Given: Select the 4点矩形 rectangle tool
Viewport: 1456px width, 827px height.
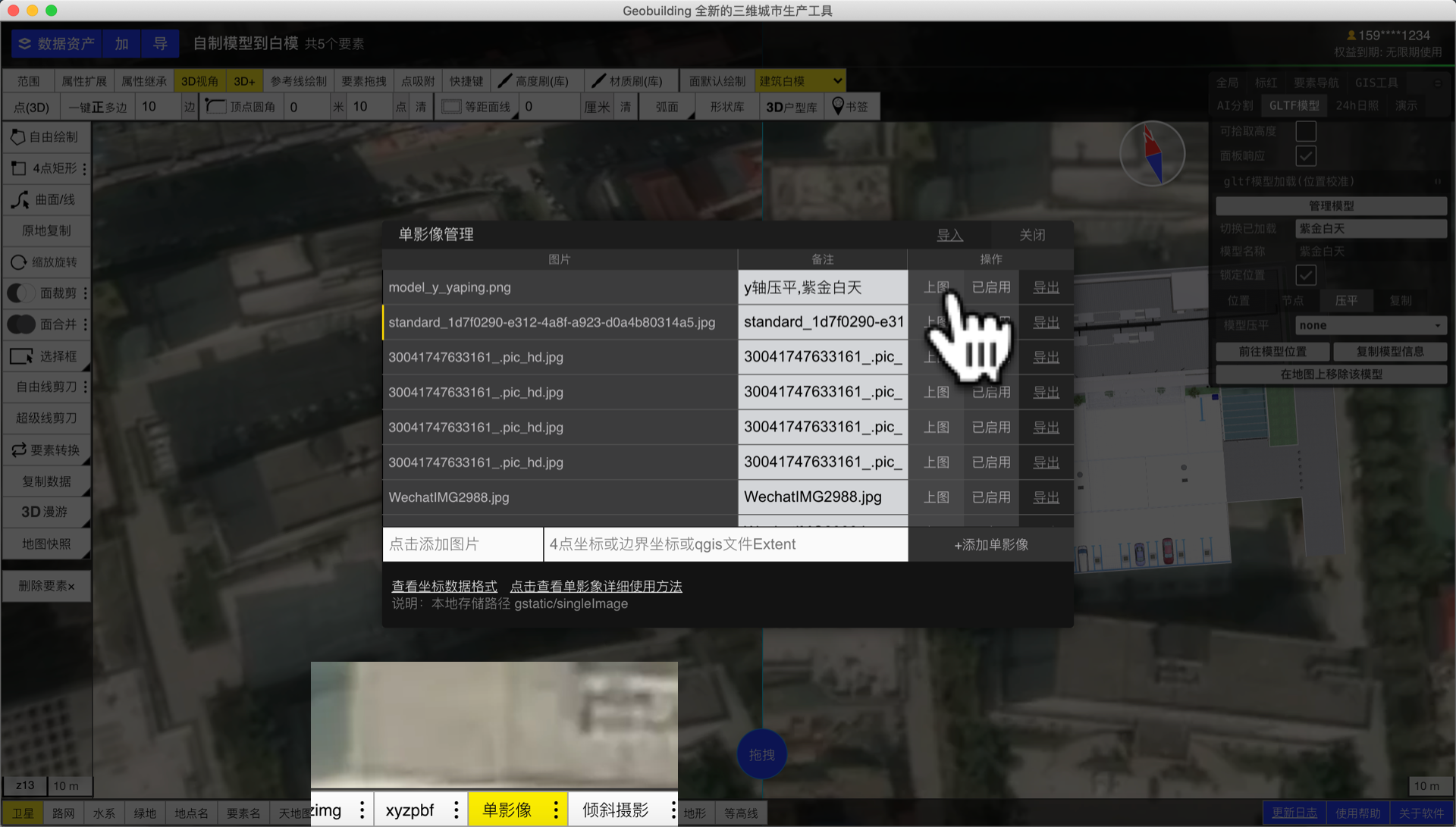Looking at the screenshot, I should tap(45, 168).
